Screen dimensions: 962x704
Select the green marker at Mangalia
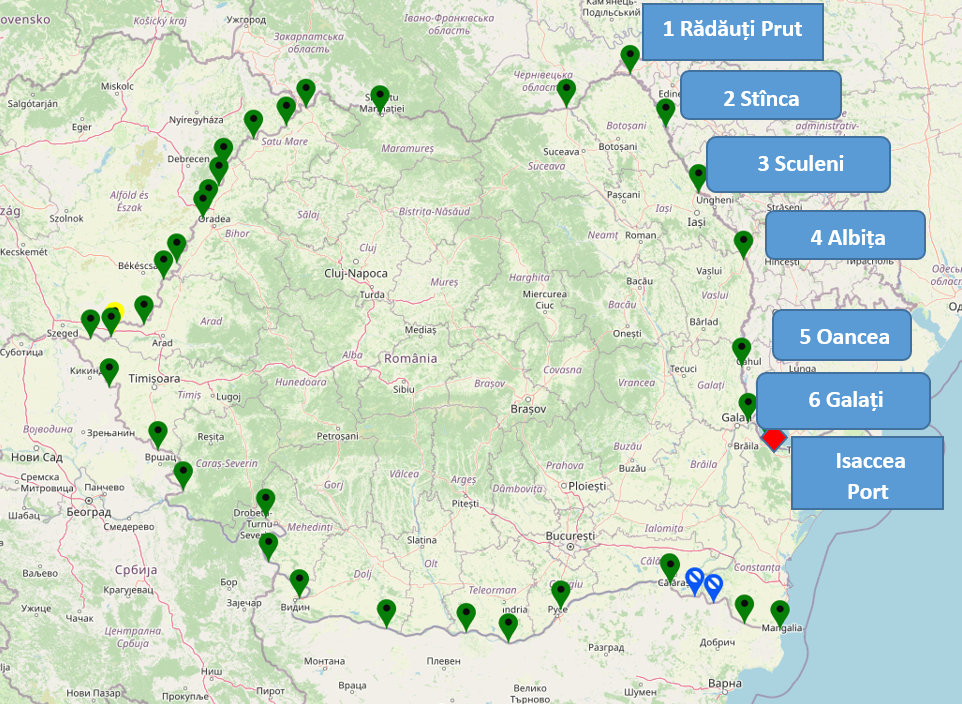pyautogui.click(x=780, y=612)
